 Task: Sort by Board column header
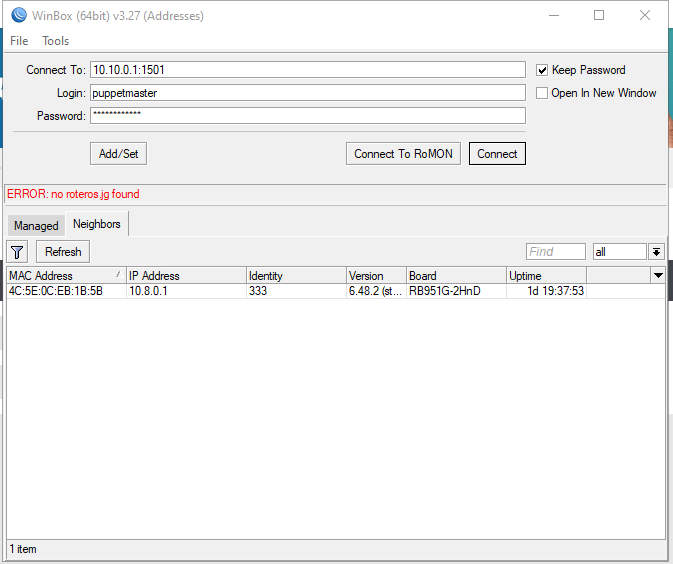[456, 276]
